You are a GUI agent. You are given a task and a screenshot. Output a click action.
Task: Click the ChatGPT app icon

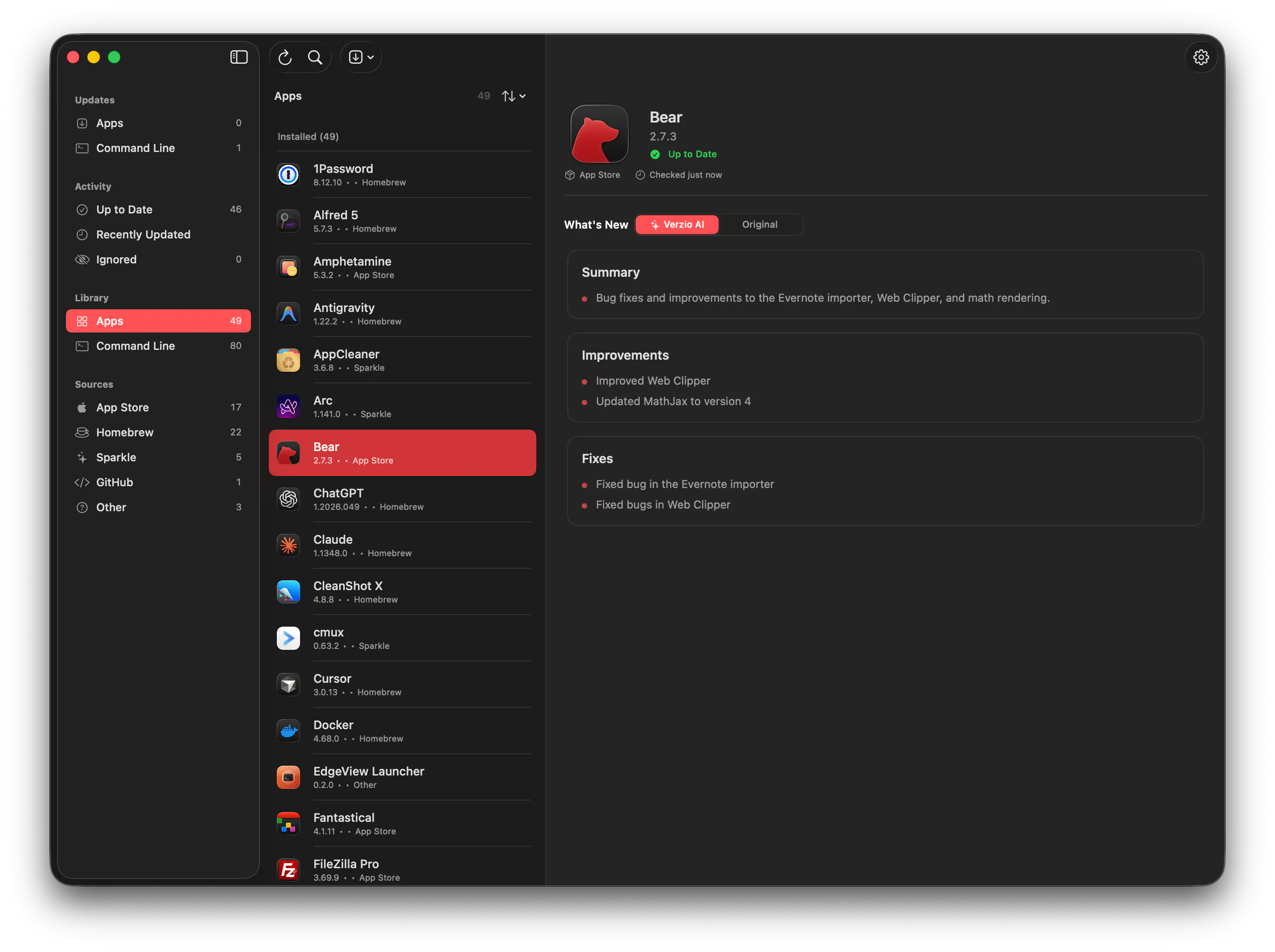288,499
